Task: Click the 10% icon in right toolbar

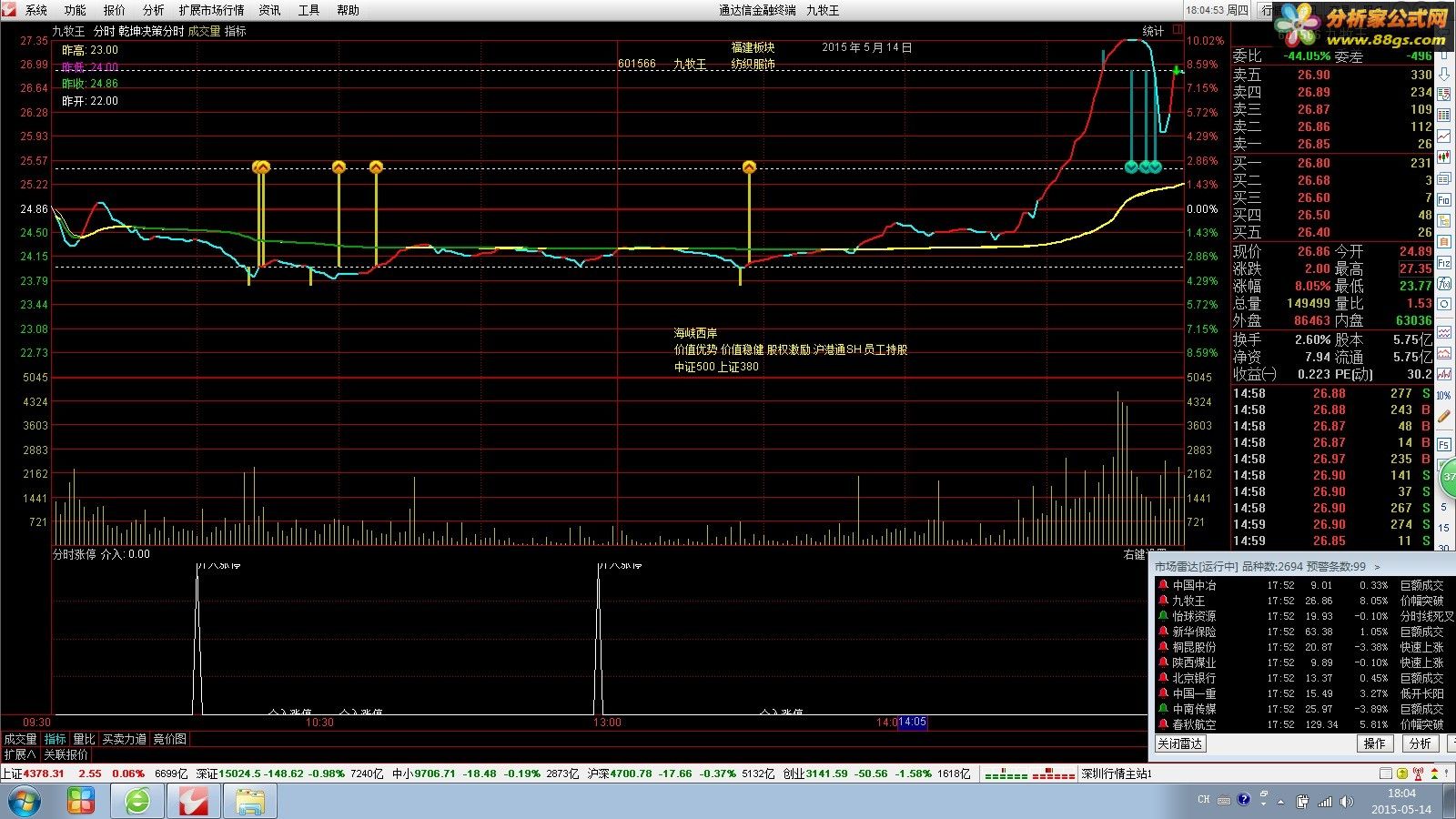Action: click(x=1444, y=395)
